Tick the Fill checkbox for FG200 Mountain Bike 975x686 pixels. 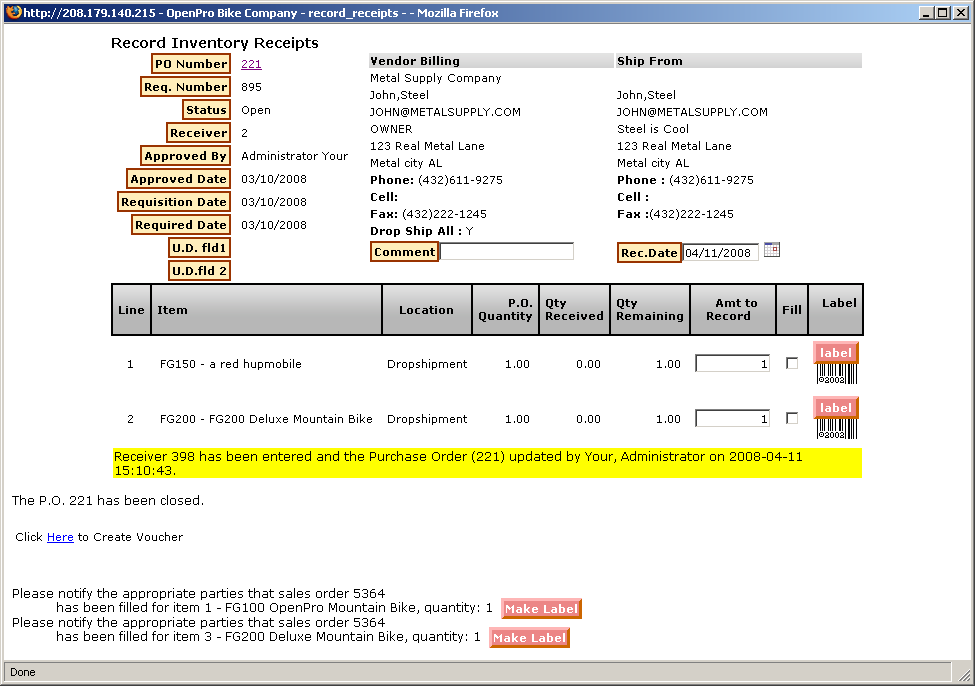(x=792, y=419)
